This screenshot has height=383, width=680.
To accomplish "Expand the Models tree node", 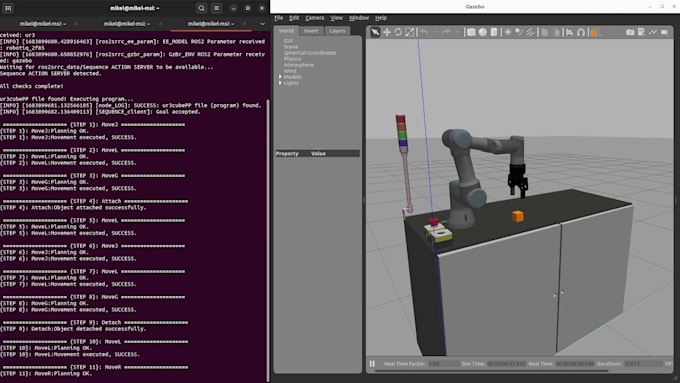I will click(x=280, y=77).
